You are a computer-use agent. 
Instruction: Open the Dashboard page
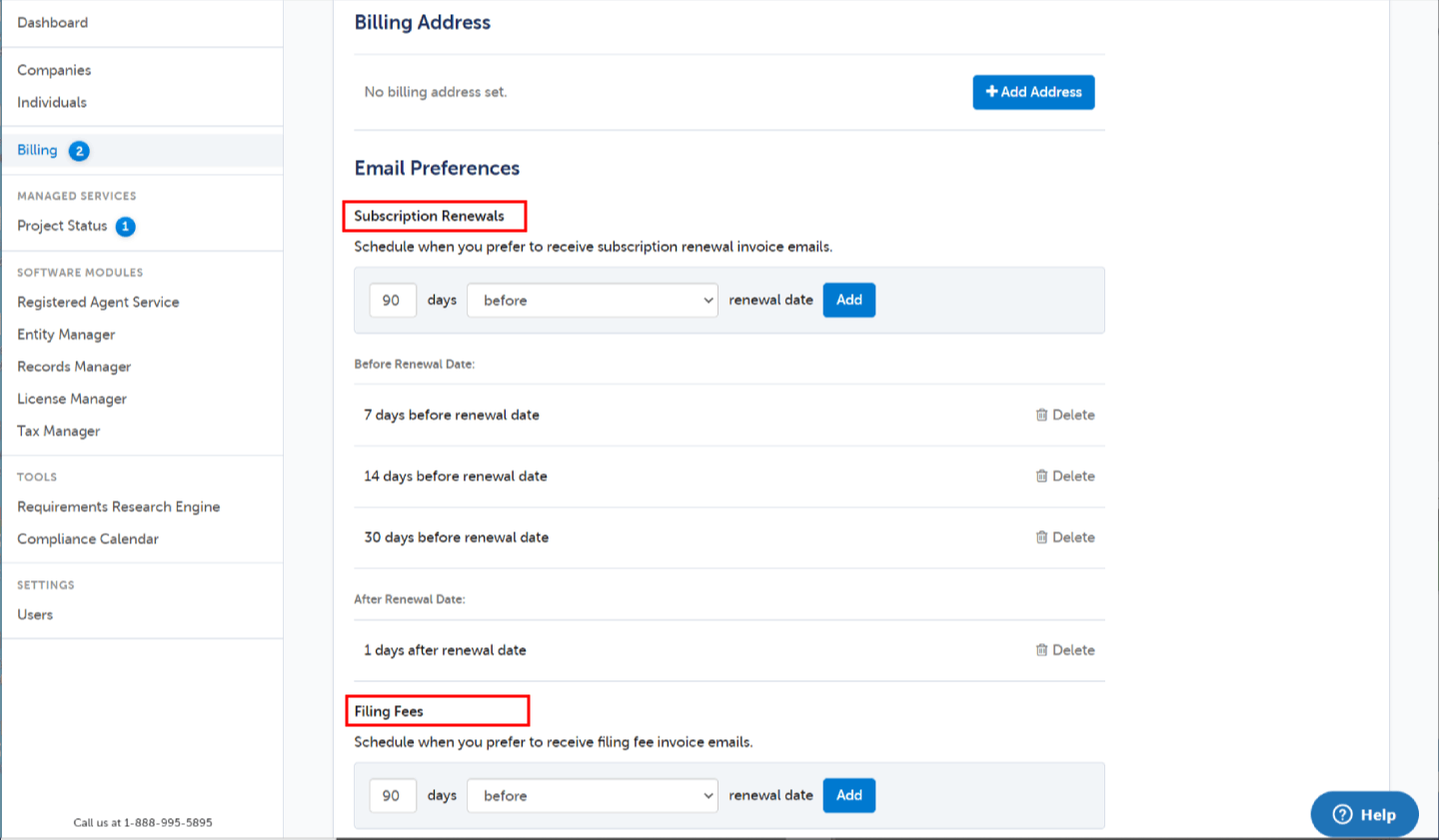[52, 22]
